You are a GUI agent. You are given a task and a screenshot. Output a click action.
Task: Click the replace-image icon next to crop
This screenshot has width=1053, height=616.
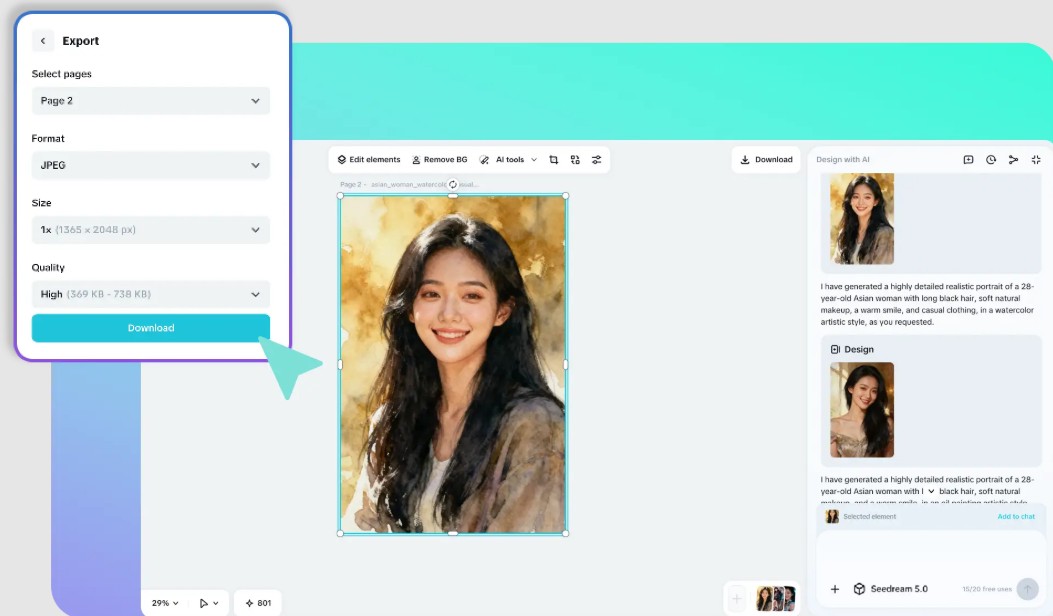click(x=575, y=160)
